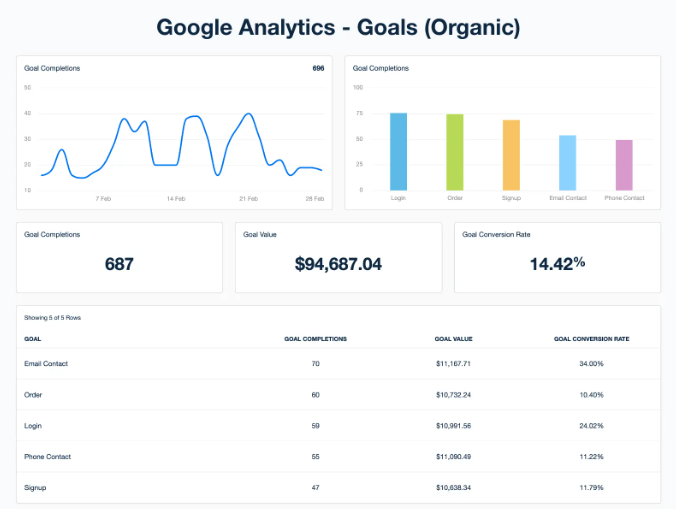Click the Login bar in chart
This screenshot has height=509, width=676.
(x=398, y=152)
